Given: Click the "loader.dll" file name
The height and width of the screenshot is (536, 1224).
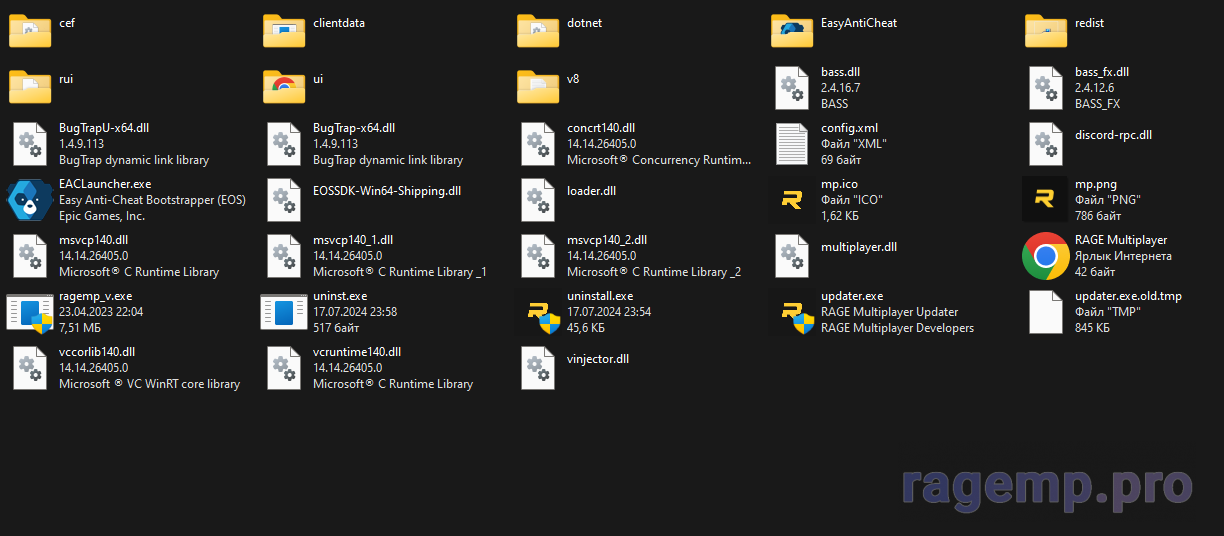Looking at the screenshot, I should [x=591, y=190].
